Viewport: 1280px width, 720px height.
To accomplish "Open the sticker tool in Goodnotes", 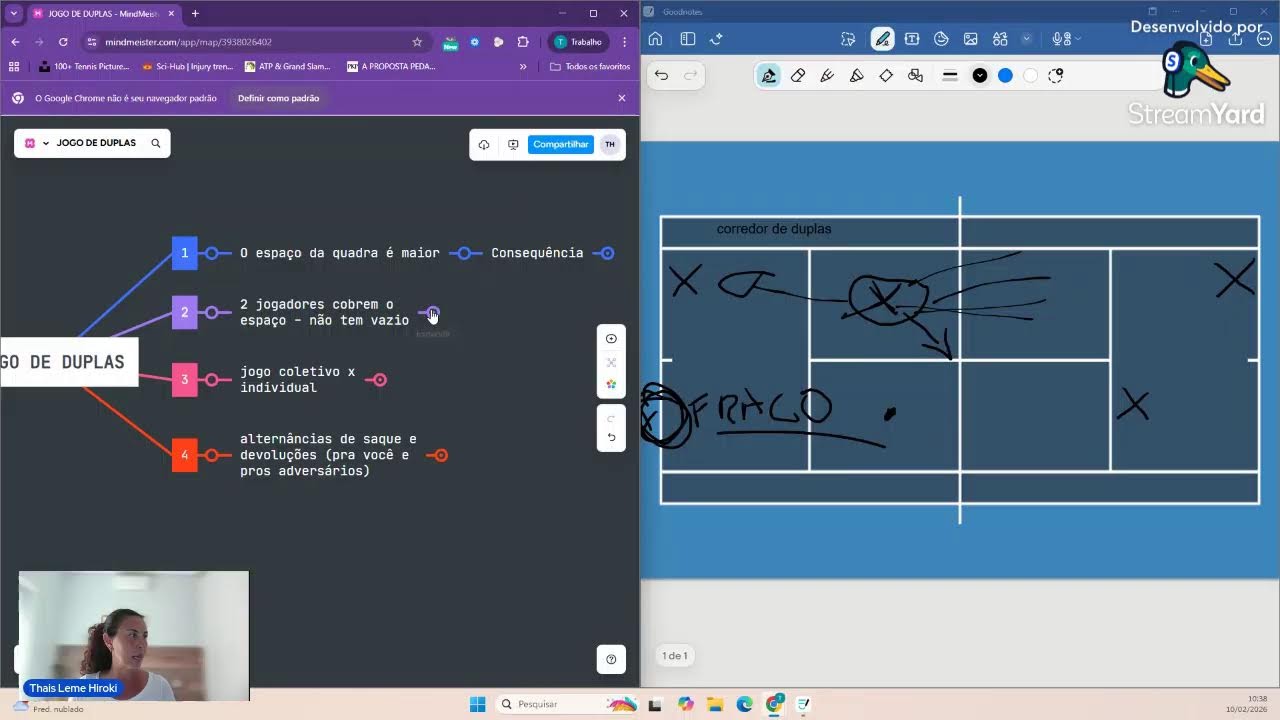I will tap(941, 39).
